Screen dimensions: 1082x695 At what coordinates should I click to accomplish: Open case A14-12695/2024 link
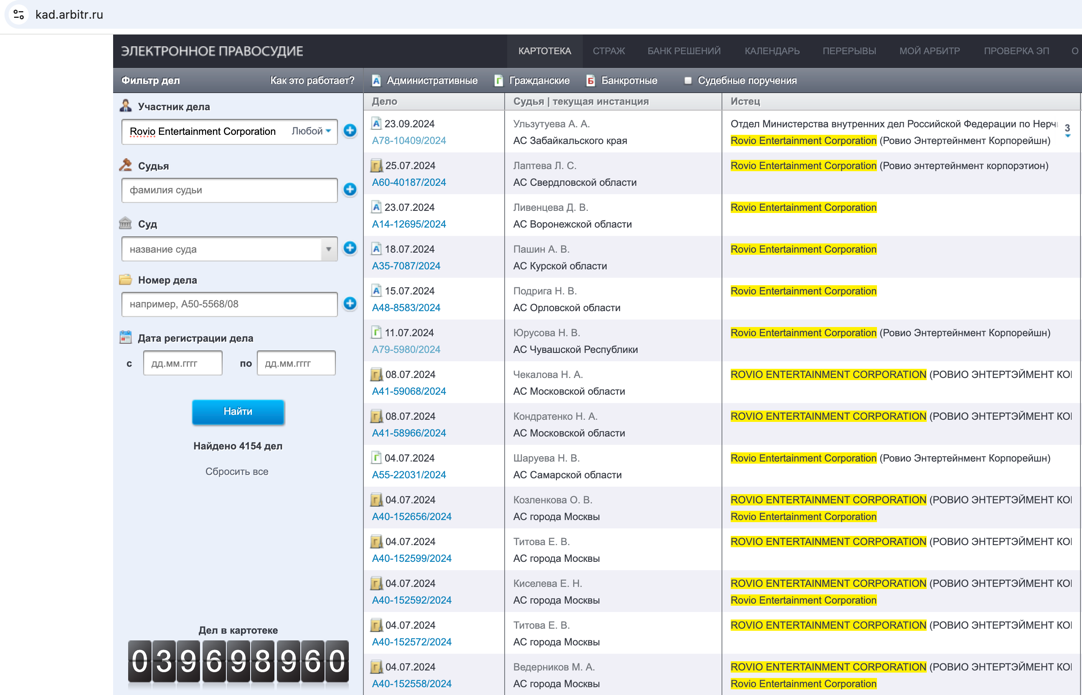point(409,224)
